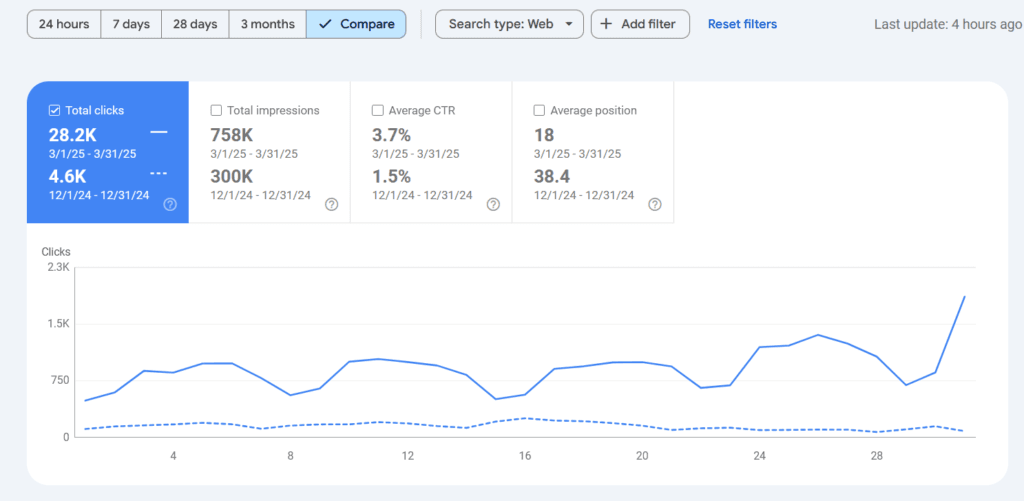Open help icon in Average CTR card
The image size is (1024, 501).
point(494,204)
